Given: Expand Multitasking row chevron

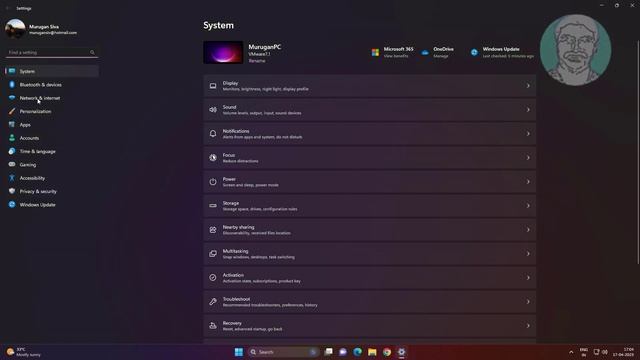Looking at the screenshot, I should coord(528,253).
